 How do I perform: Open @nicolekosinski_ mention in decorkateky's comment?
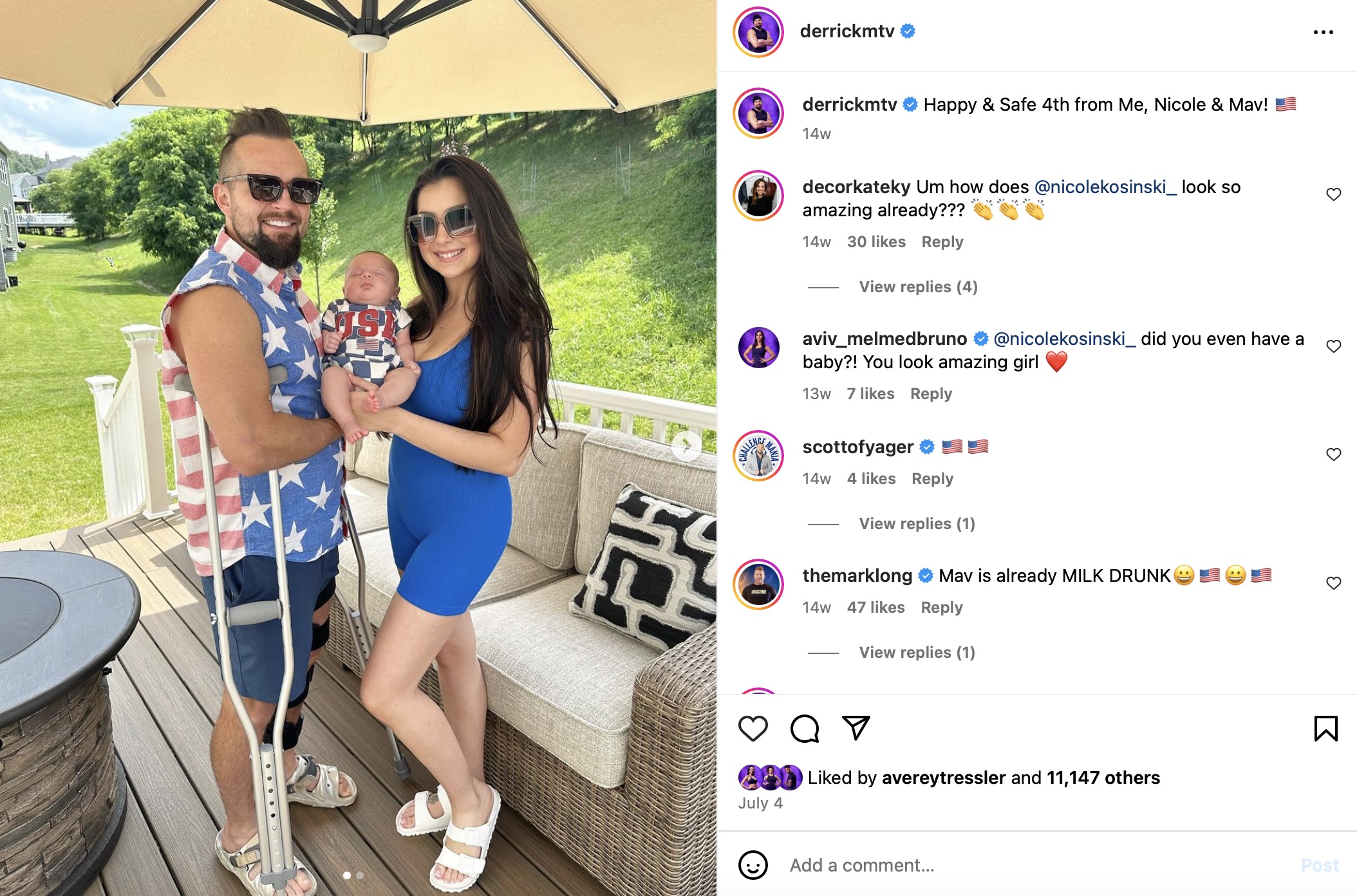[1105, 187]
